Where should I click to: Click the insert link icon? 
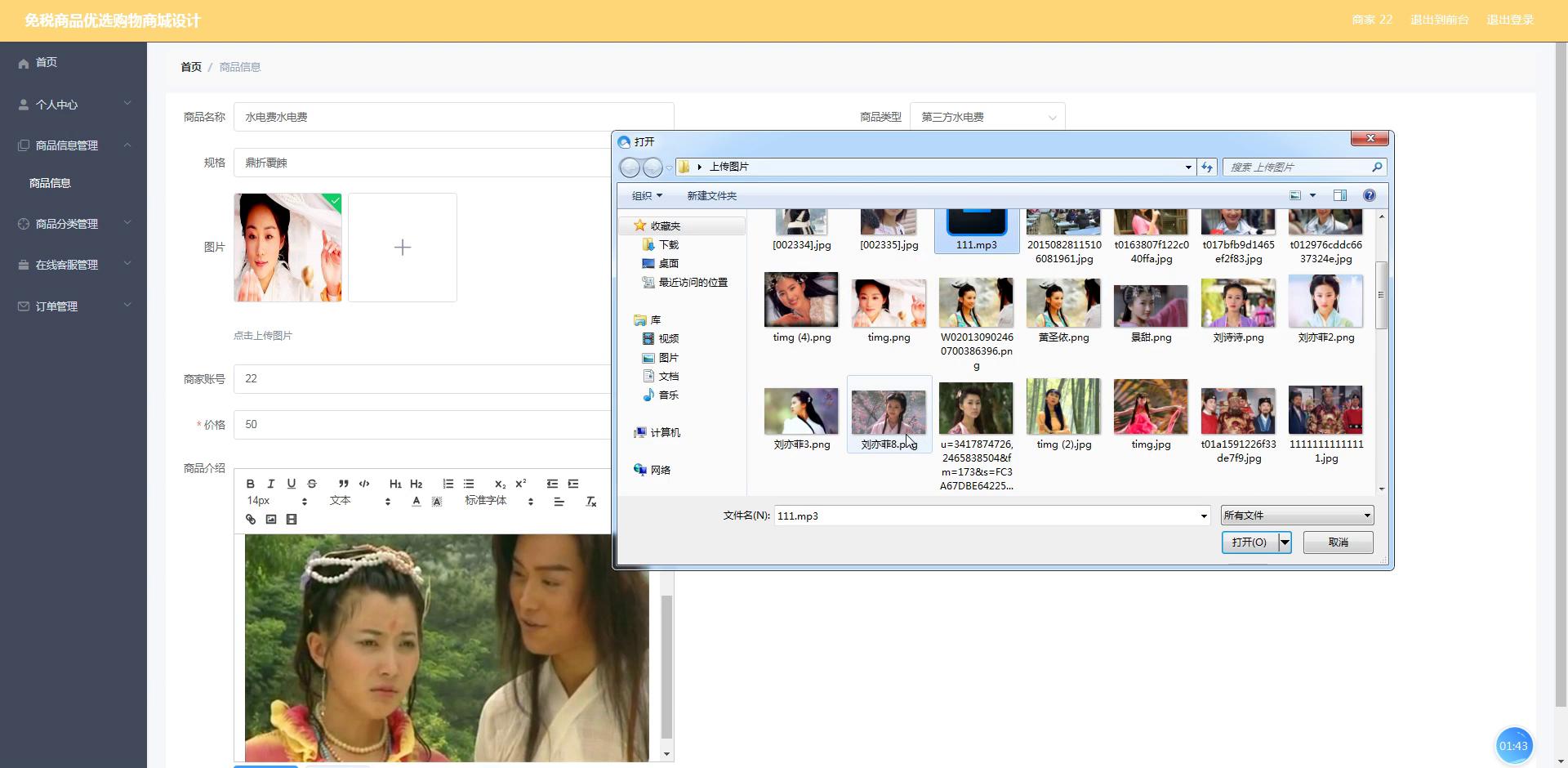(251, 520)
